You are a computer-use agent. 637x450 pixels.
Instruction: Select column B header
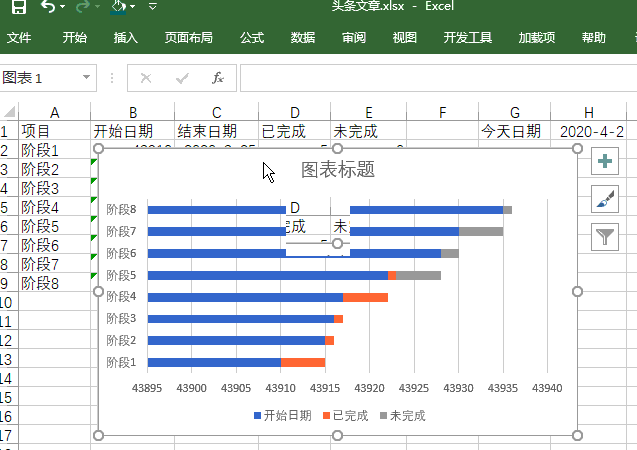pos(133,112)
